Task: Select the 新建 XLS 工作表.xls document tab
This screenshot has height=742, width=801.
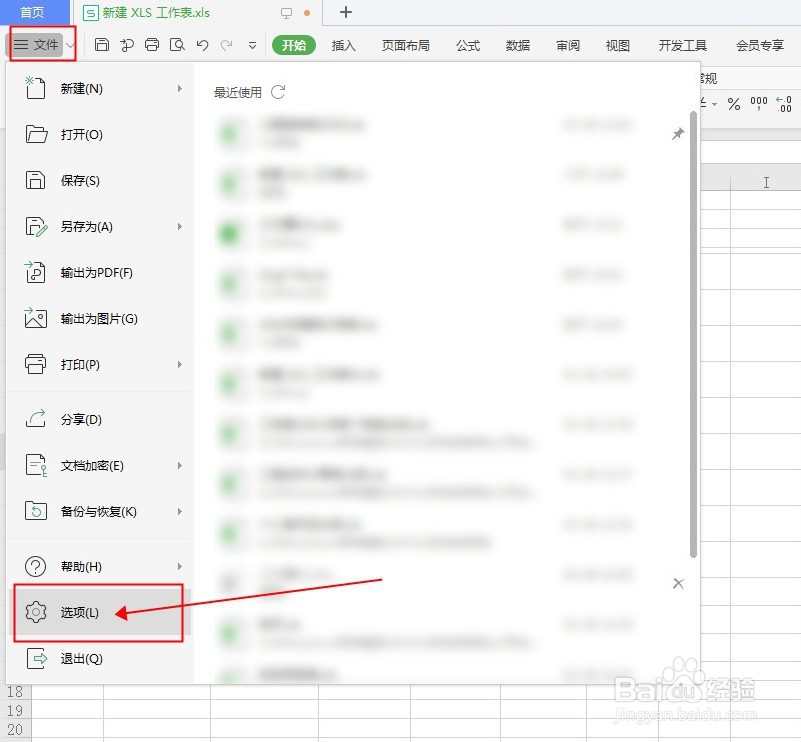Action: coord(156,12)
